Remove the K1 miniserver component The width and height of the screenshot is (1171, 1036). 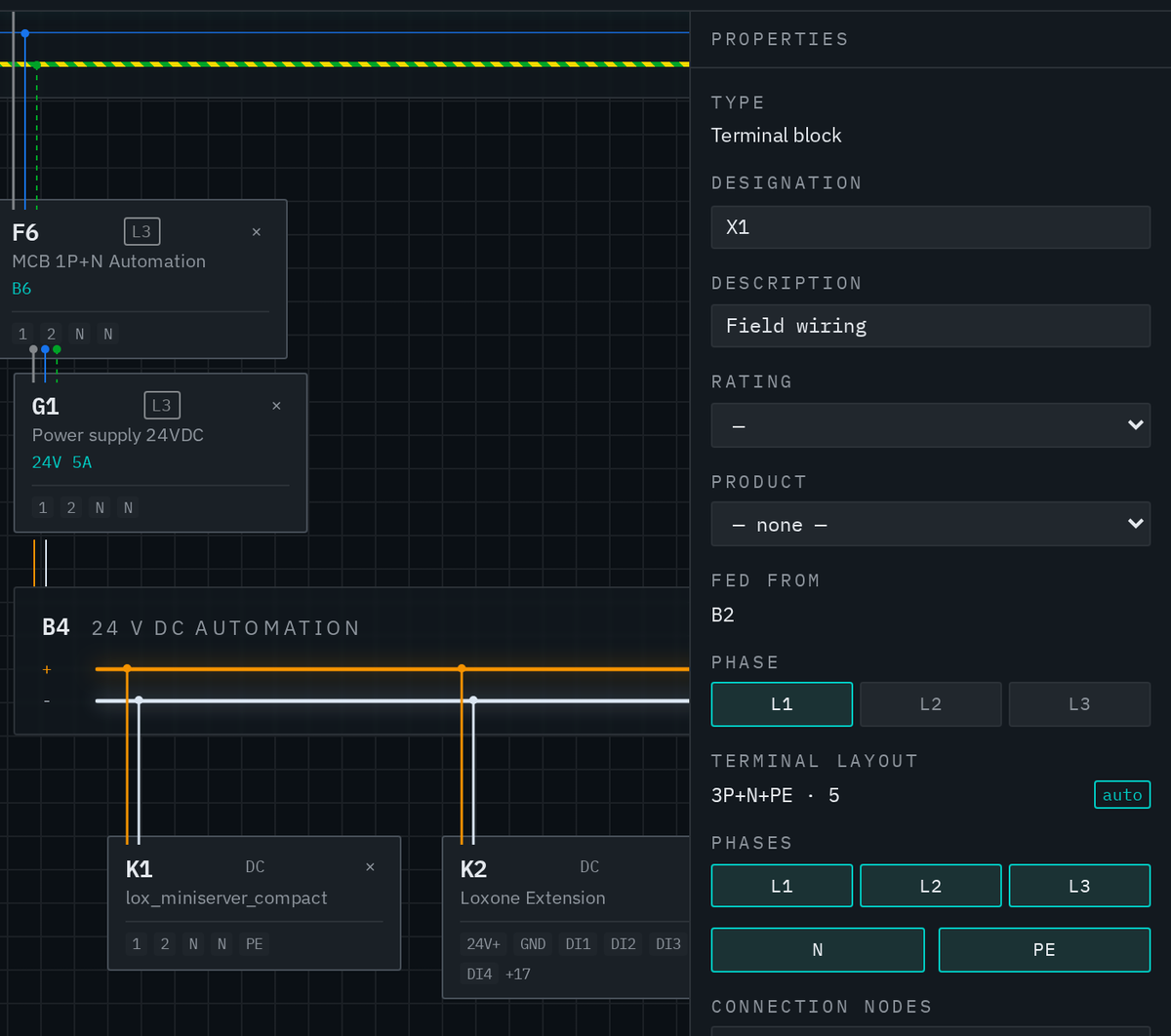[370, 867]
